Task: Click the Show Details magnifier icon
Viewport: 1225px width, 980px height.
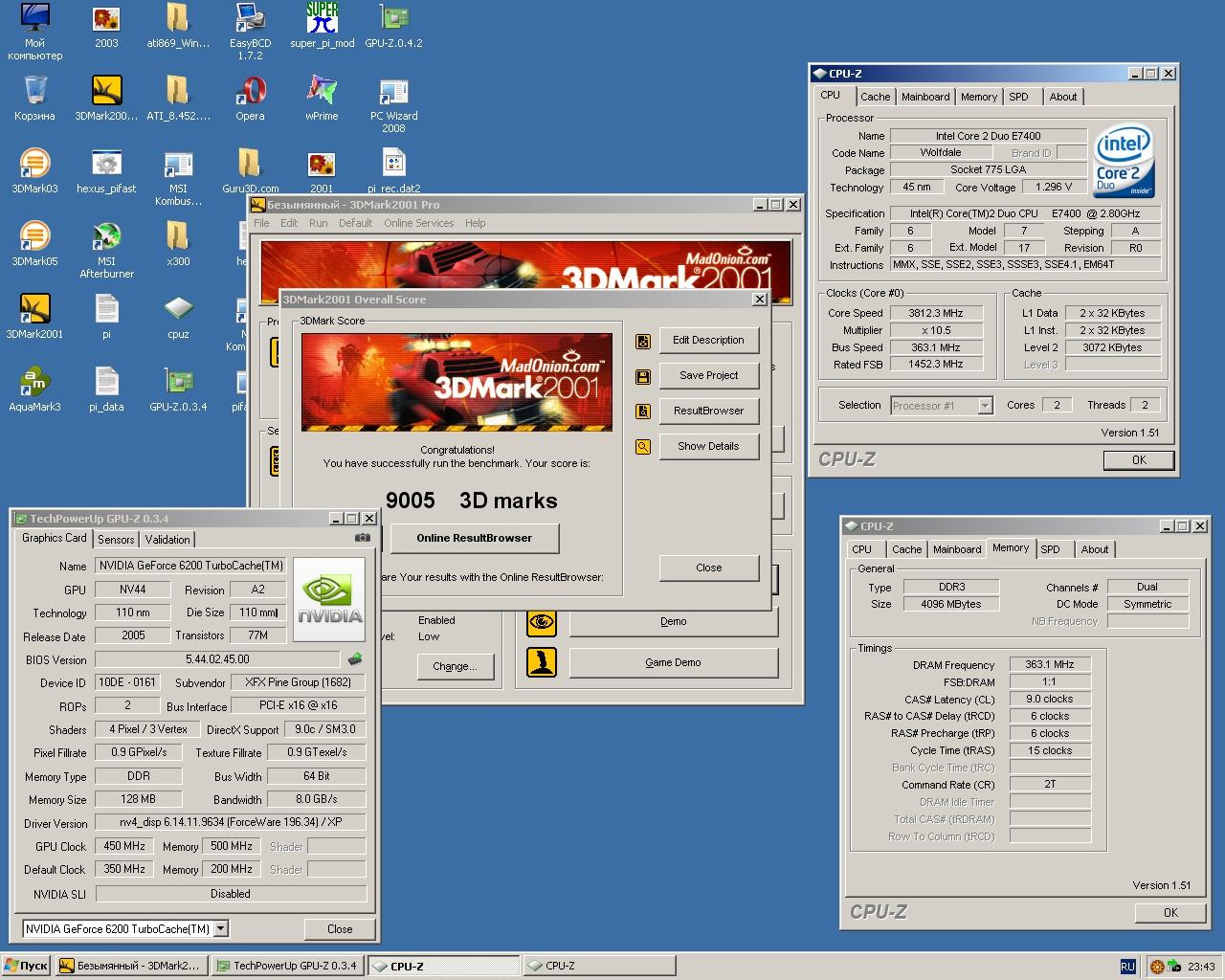Action: pyautogui.click(x=643, y=447)
